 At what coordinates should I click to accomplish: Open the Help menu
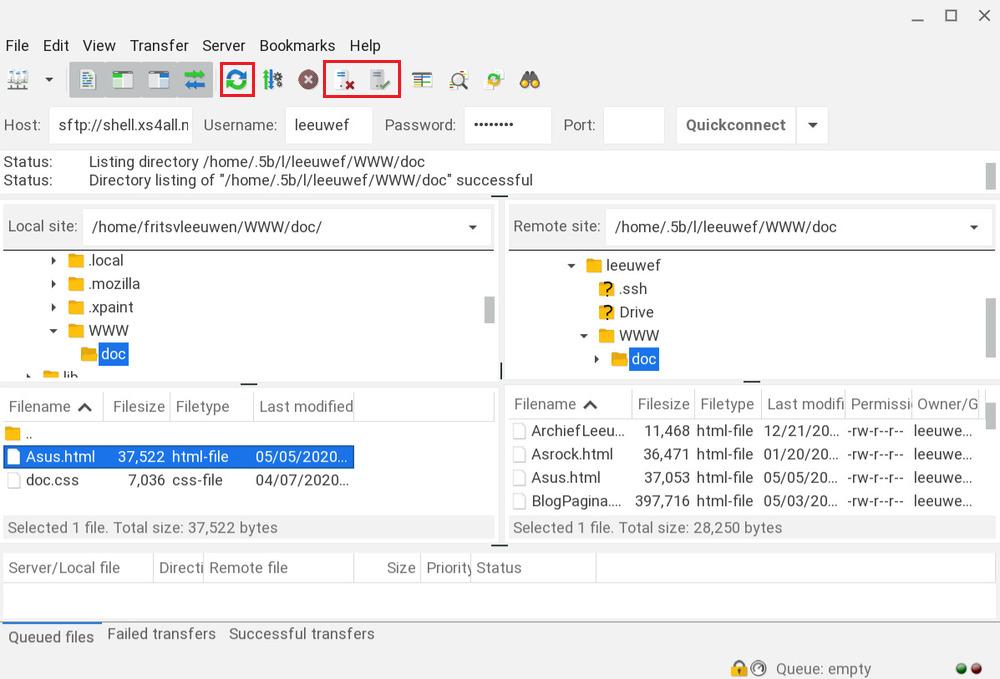(x=365, y=46)
